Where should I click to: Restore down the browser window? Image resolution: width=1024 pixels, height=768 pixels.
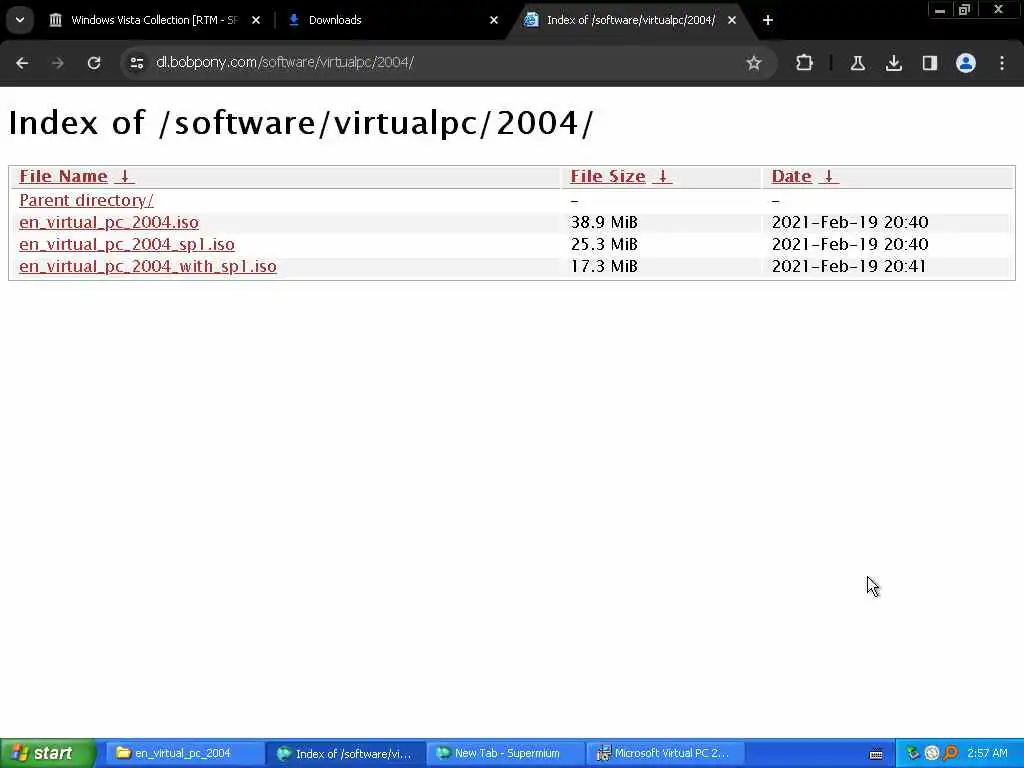tap(965, 10)
